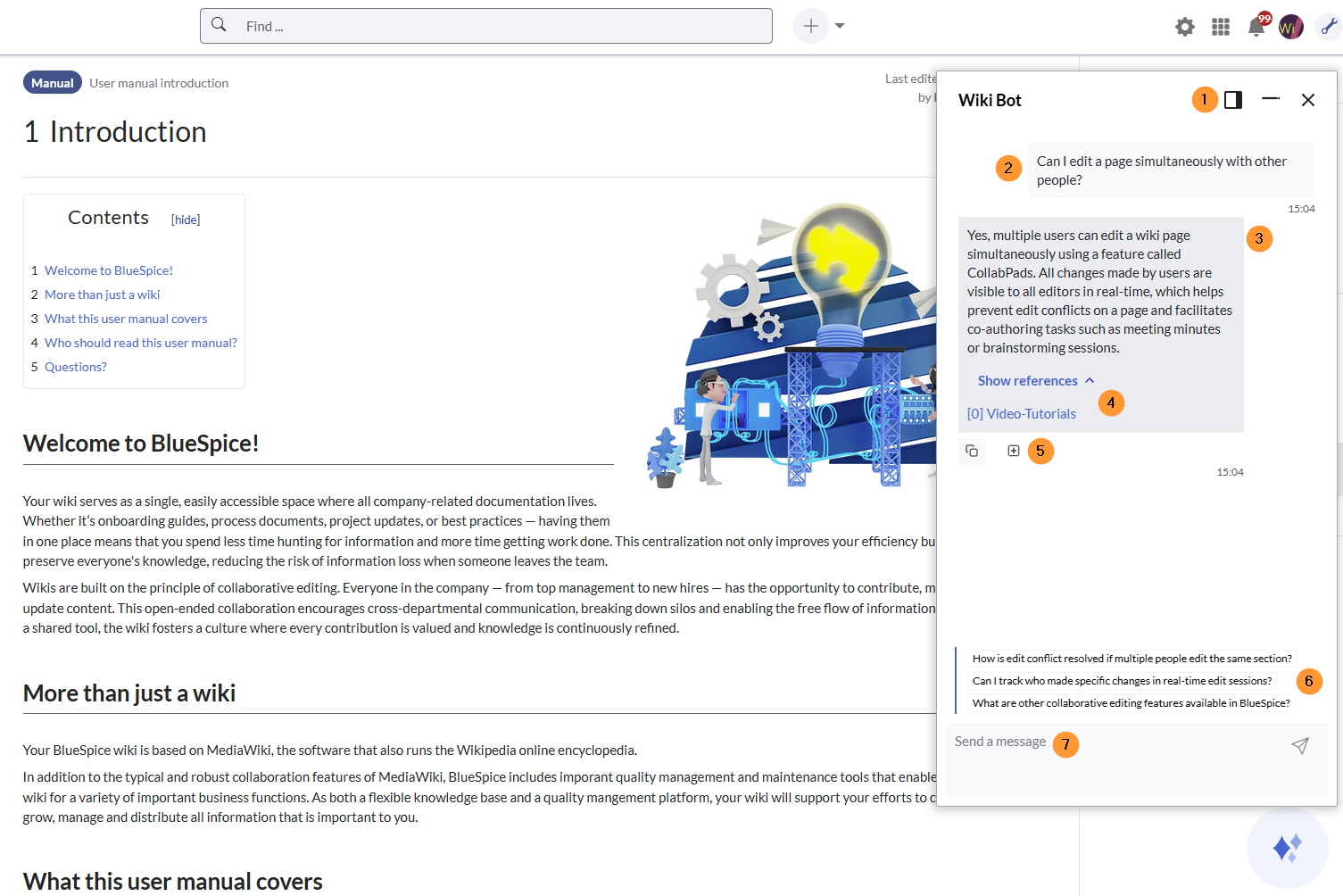Viewport: 1343px width, 896px height.
Task: Select the Manual breadcrumb tag
Action: click(x=53, y=83)
